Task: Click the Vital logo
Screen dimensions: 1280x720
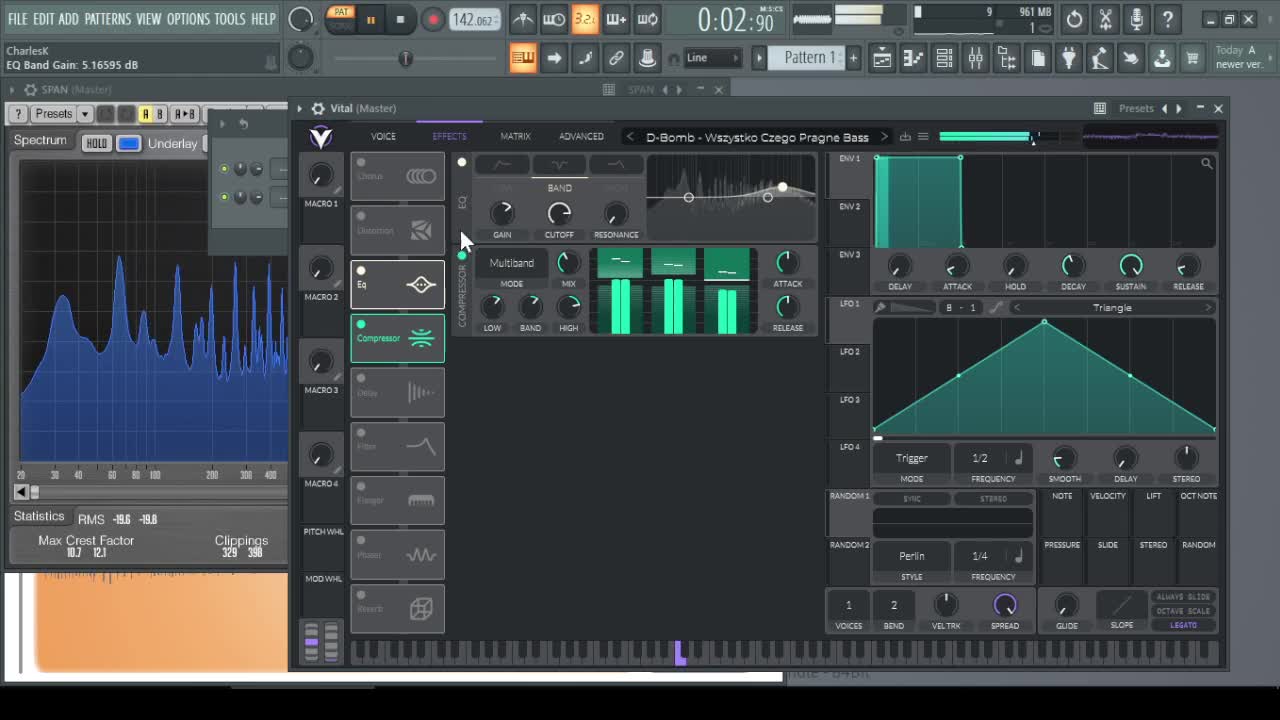Action: click(321, 137)
